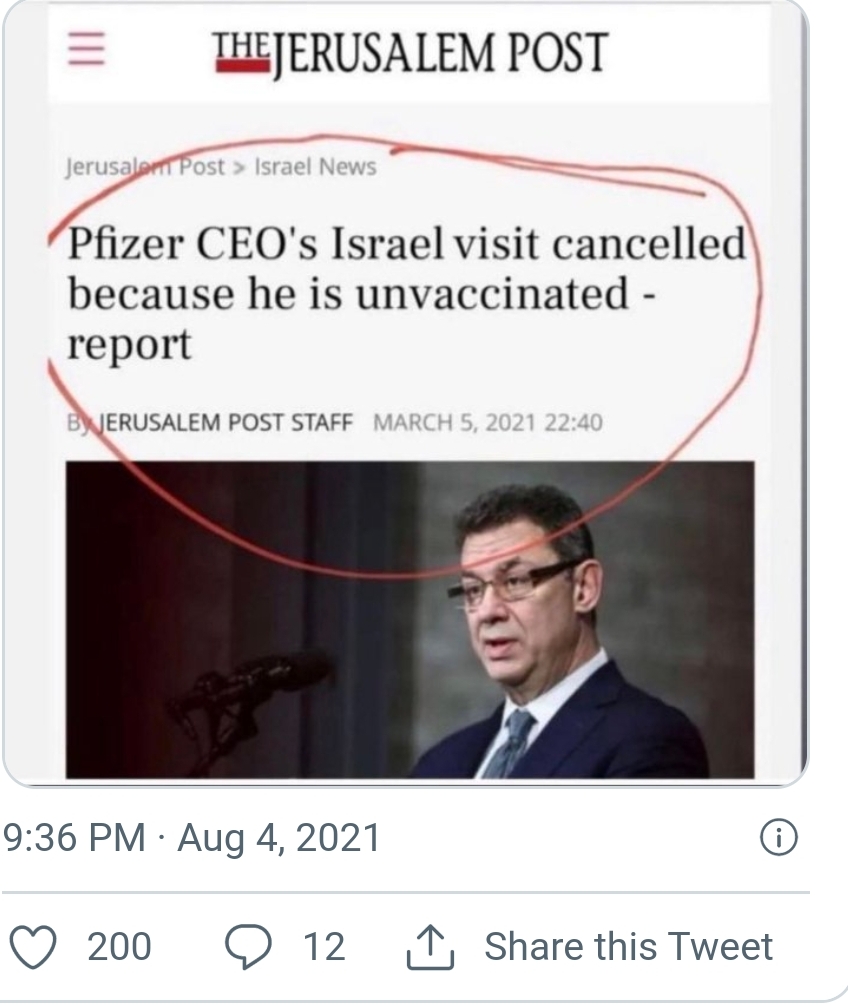Screen dimensions: 848x1005
Task: Click the Jerusalem Post Staff byline
Action: 210,422
